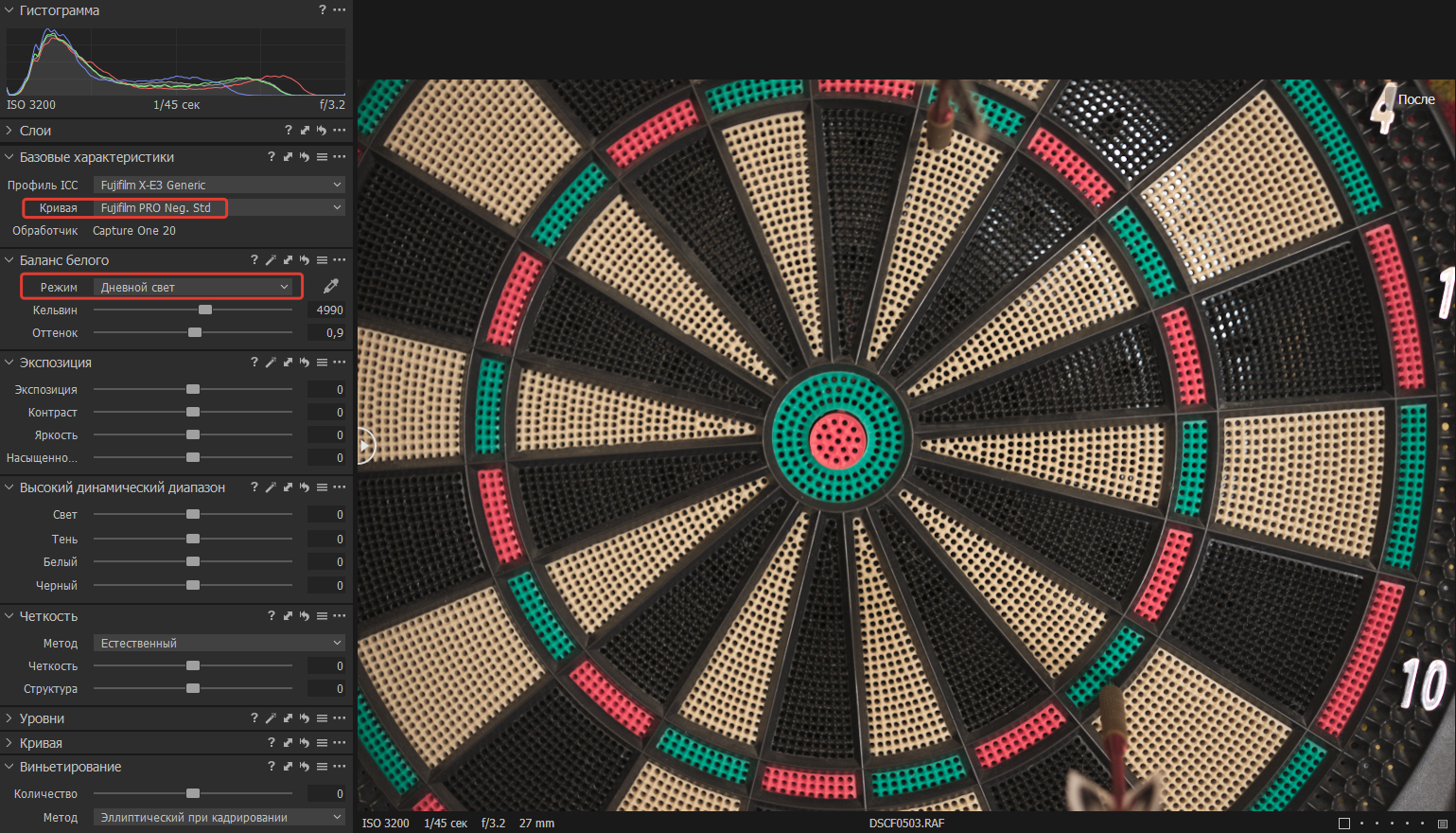Click the Кельвин value field 4990
Screen dimensions: 1456x833
[327, 310]
